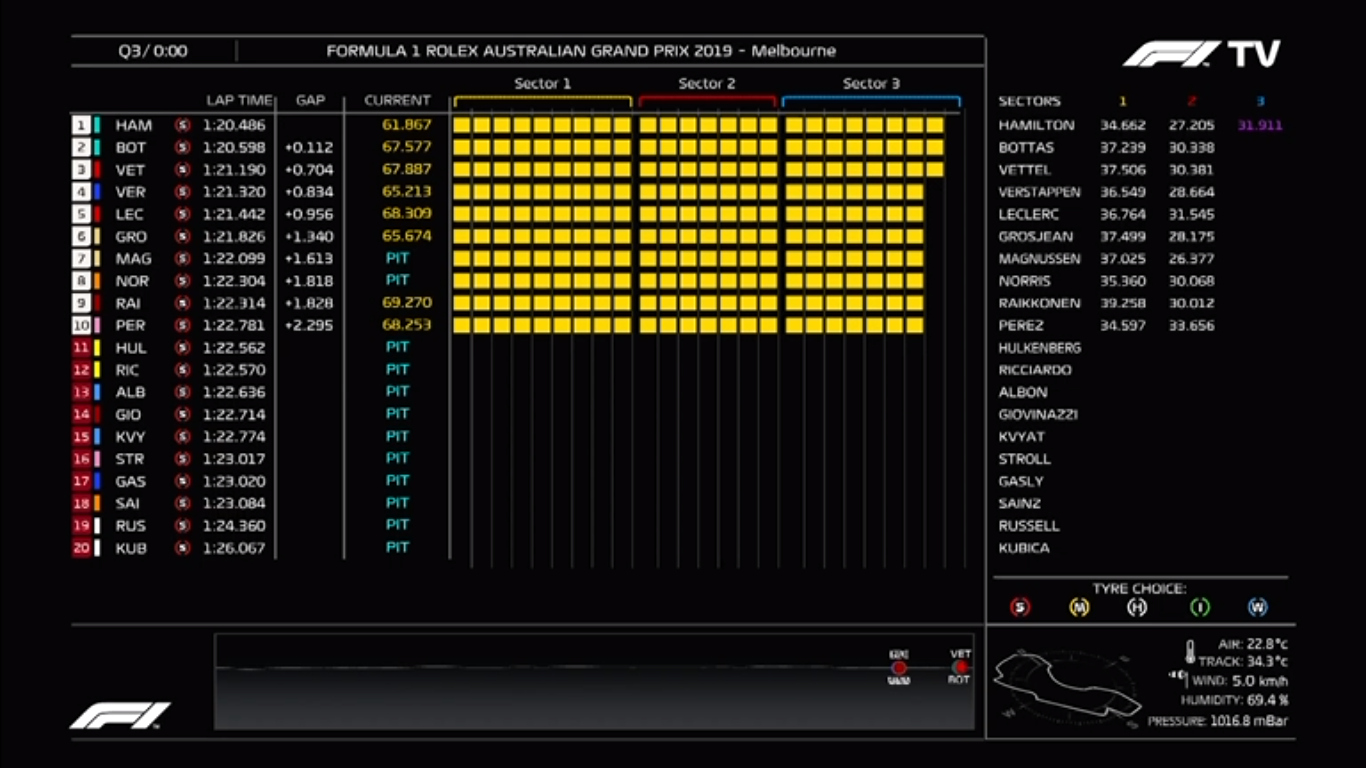Viewport: 1366px width, 768px height.
Task: Click position box 11 next to HUL
Action: click(81, 347)
